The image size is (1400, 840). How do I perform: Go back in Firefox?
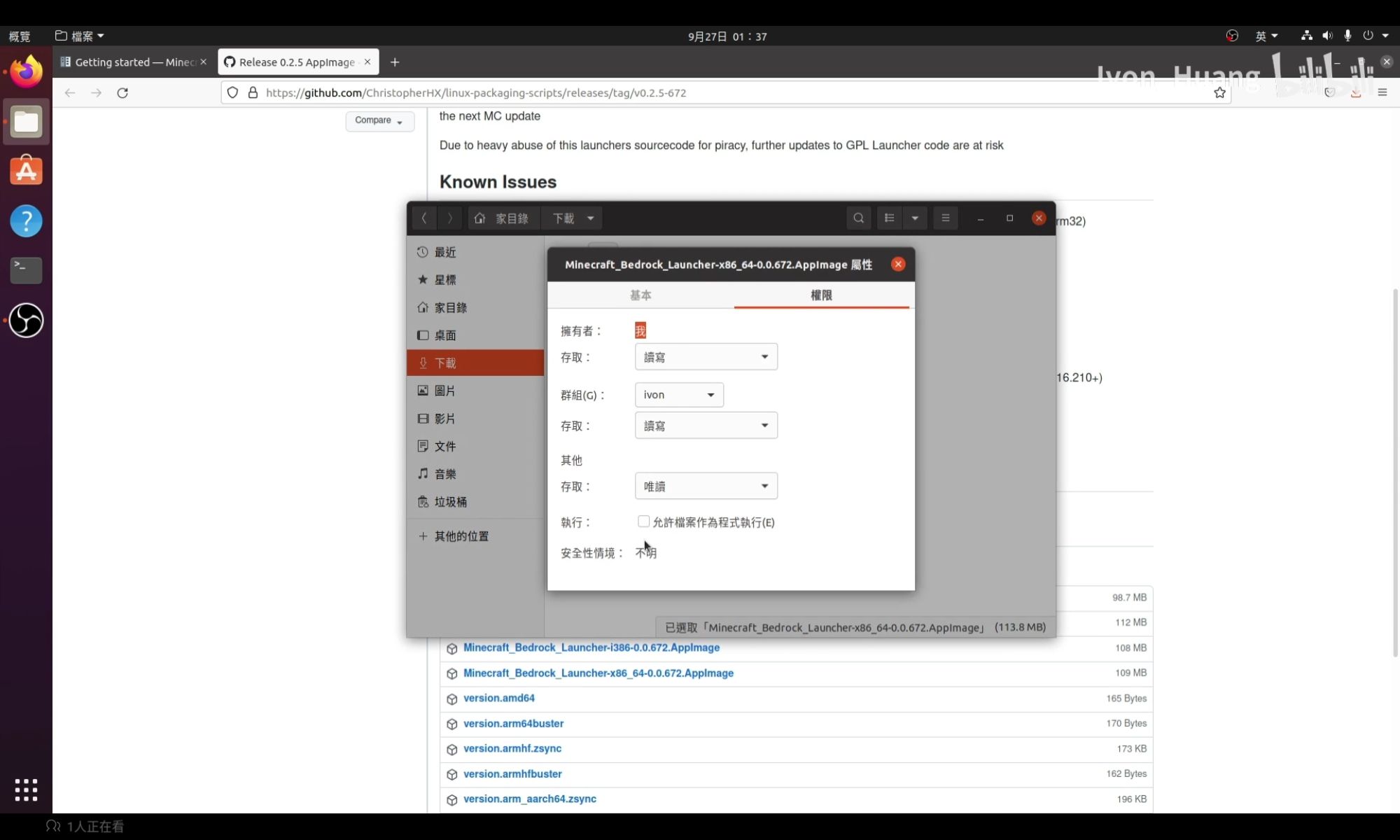(69, 92)
